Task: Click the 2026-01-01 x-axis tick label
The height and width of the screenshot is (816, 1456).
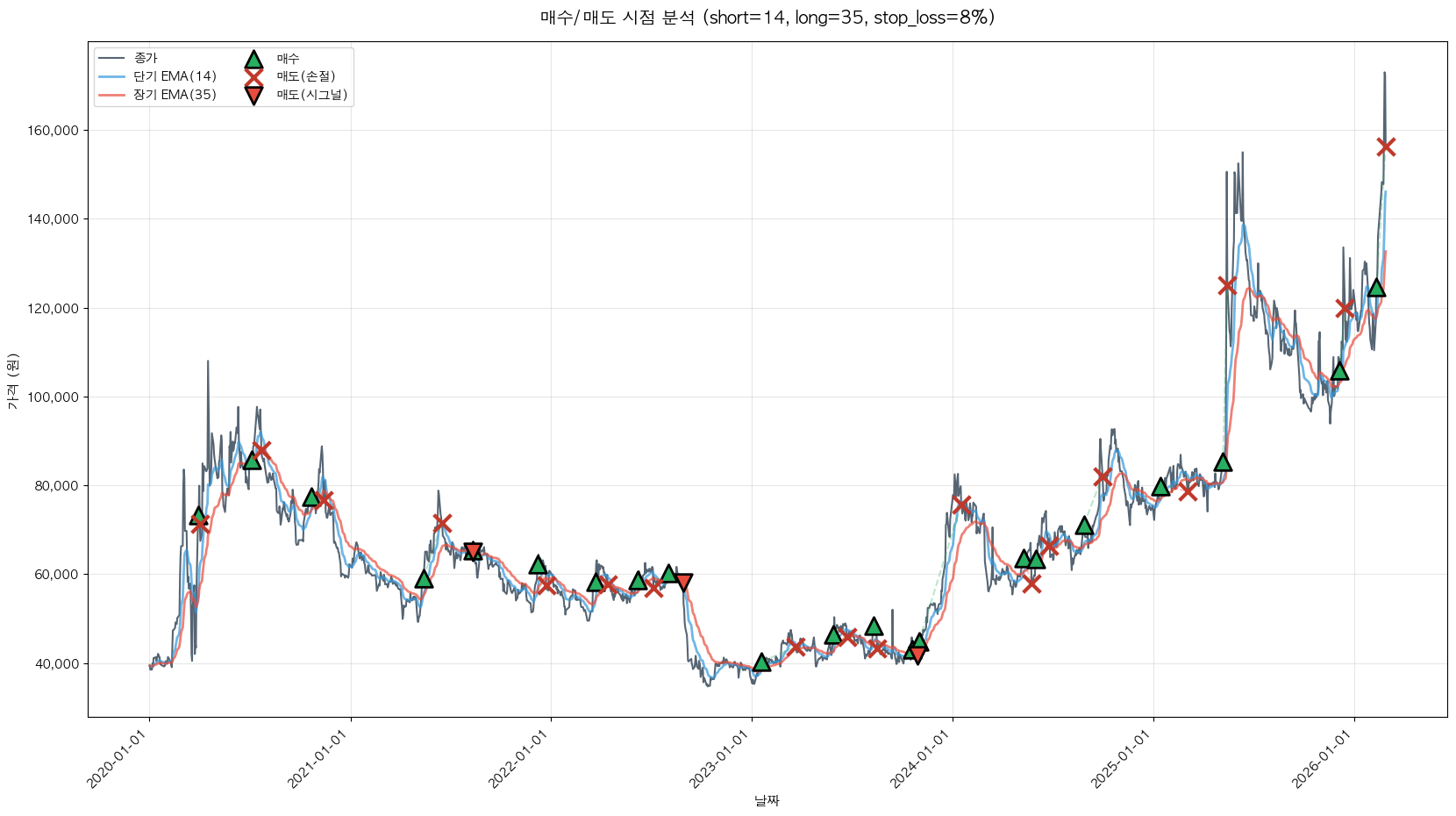Action: [1324, 760]
